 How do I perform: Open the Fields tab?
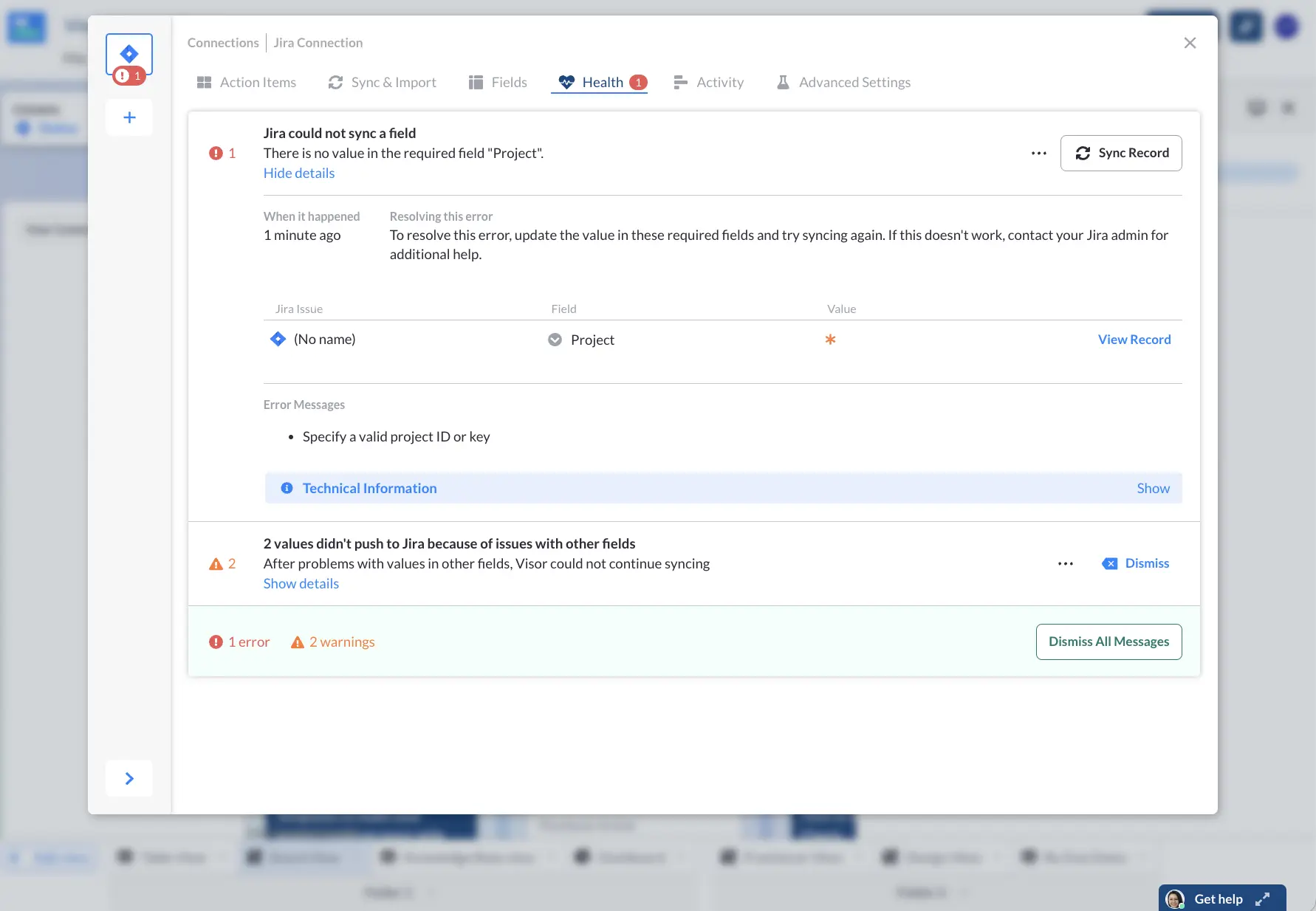(498, 83)
